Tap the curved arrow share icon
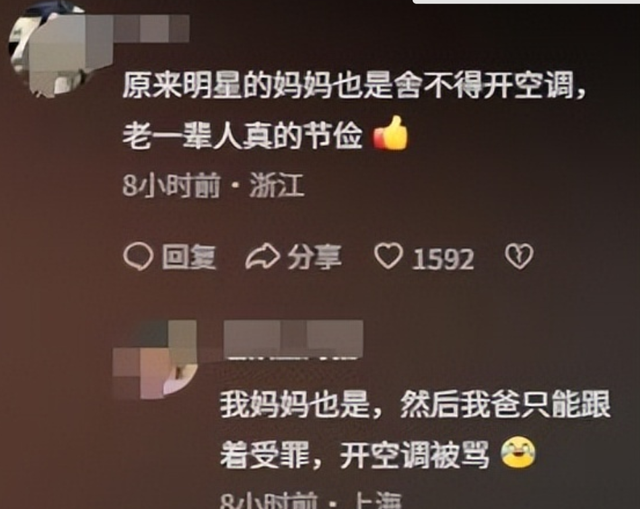The image size is (640, 509). pyautogui.click(x=262, y=257)
